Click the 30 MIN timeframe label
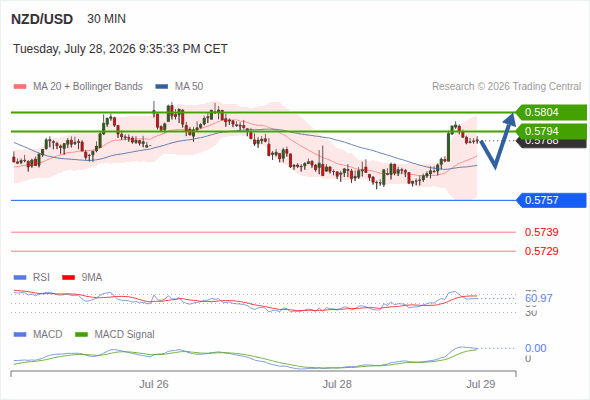This screenshot has height=400, width=590. click(x=106, y=19)
